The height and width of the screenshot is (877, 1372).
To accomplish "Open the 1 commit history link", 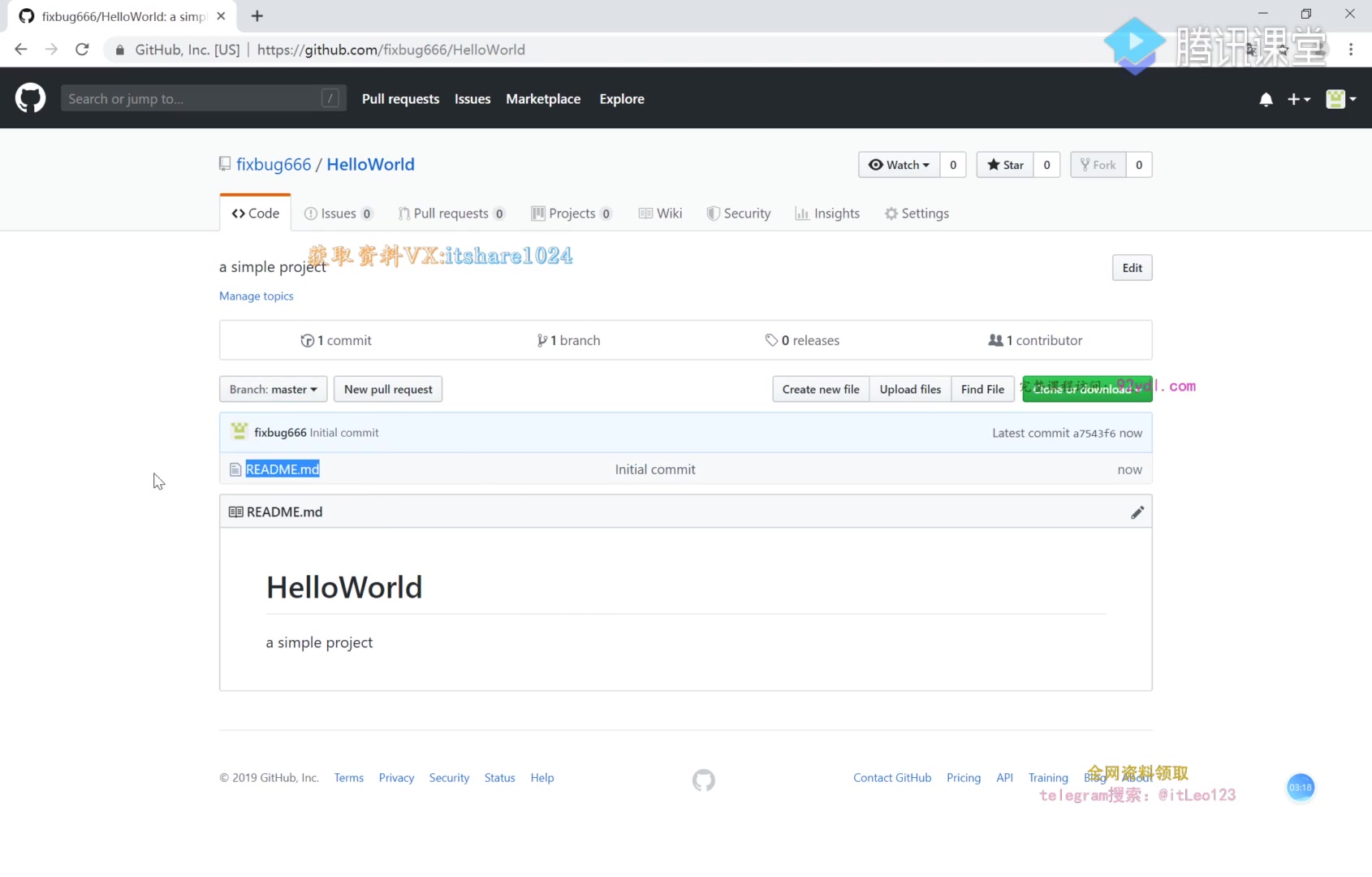I will [336, 340].
